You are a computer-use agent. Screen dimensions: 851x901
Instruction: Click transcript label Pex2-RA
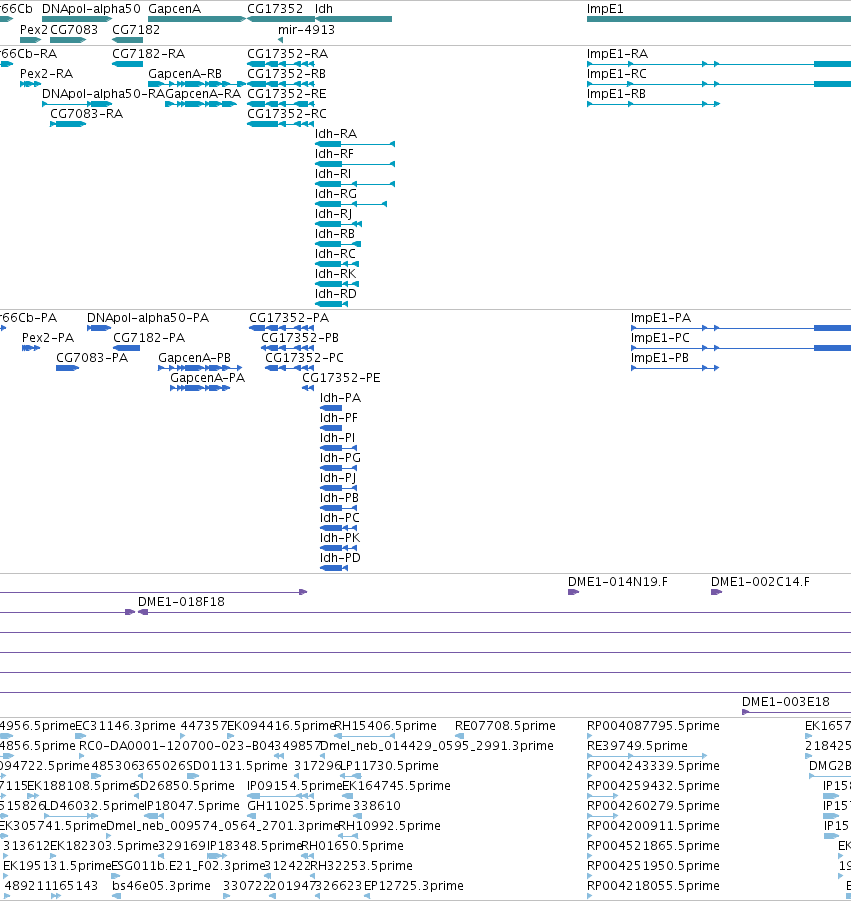pos(47,74)
